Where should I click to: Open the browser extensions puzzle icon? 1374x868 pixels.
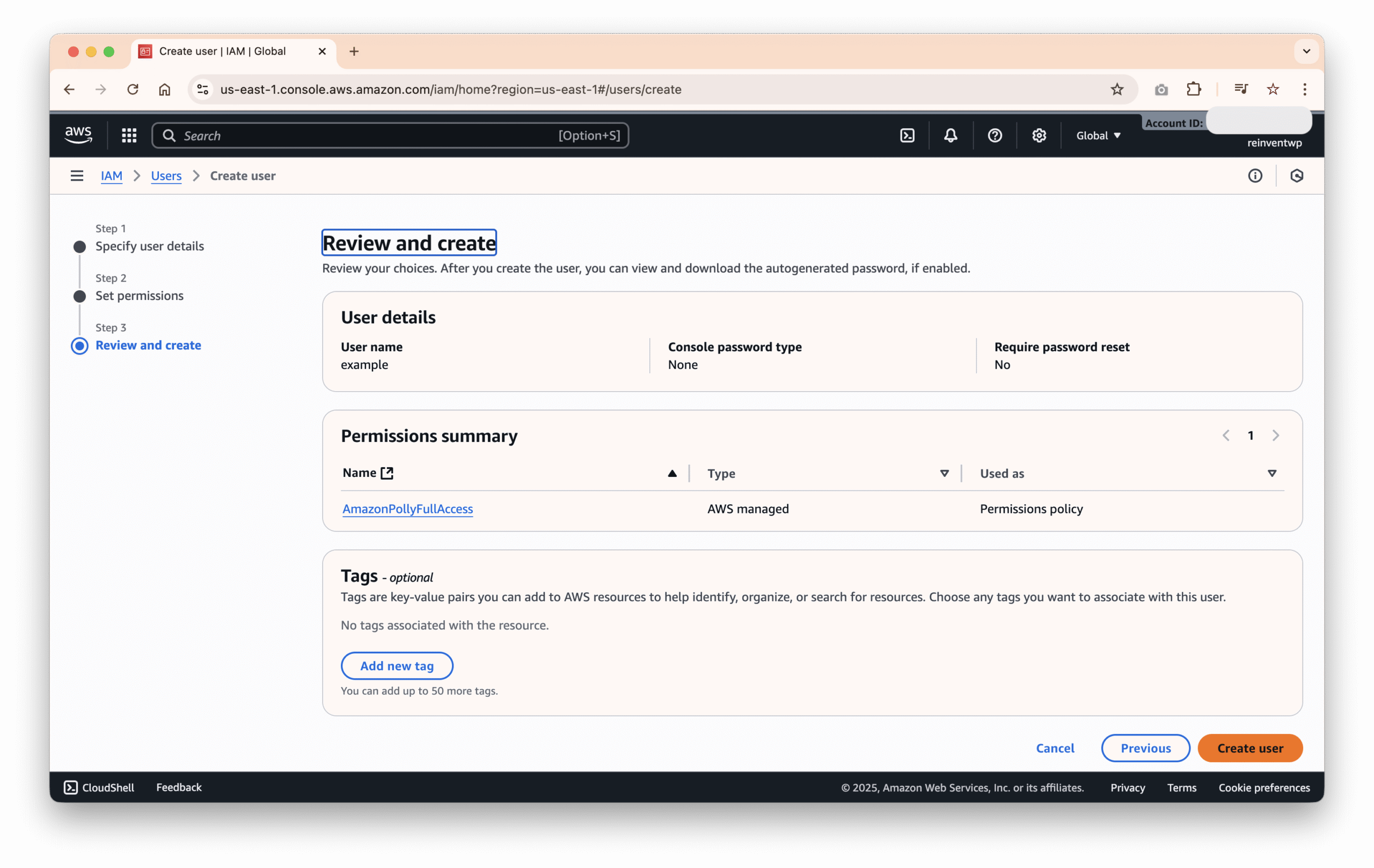pyautogui.click(x=1193, y=89)
